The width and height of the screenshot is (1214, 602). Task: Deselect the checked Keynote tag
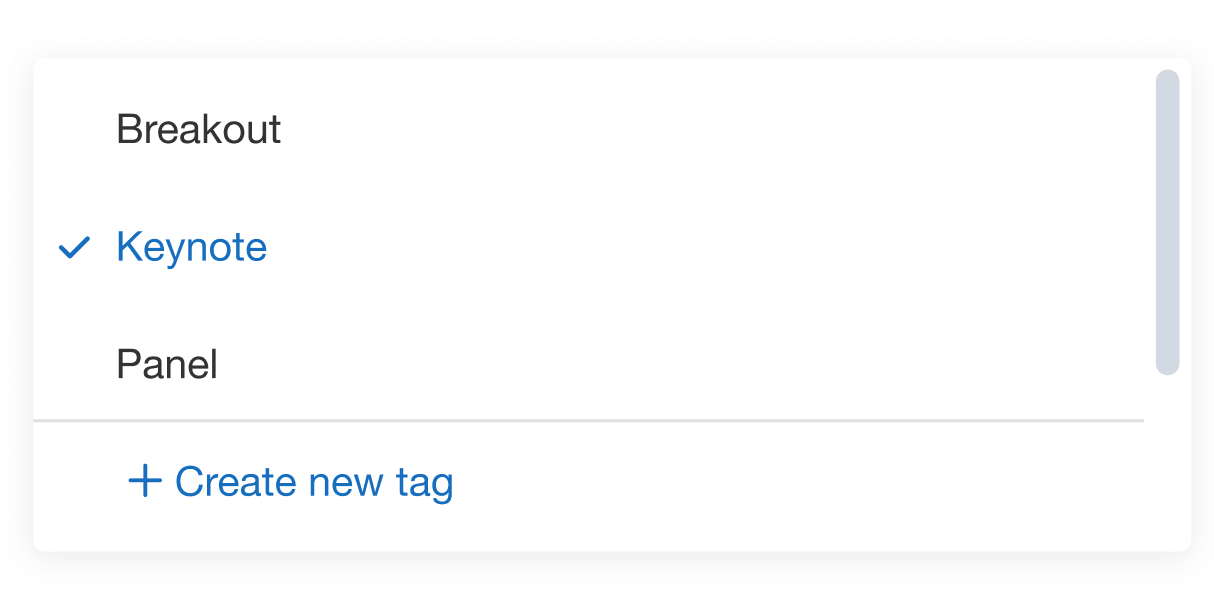point(191,247)
